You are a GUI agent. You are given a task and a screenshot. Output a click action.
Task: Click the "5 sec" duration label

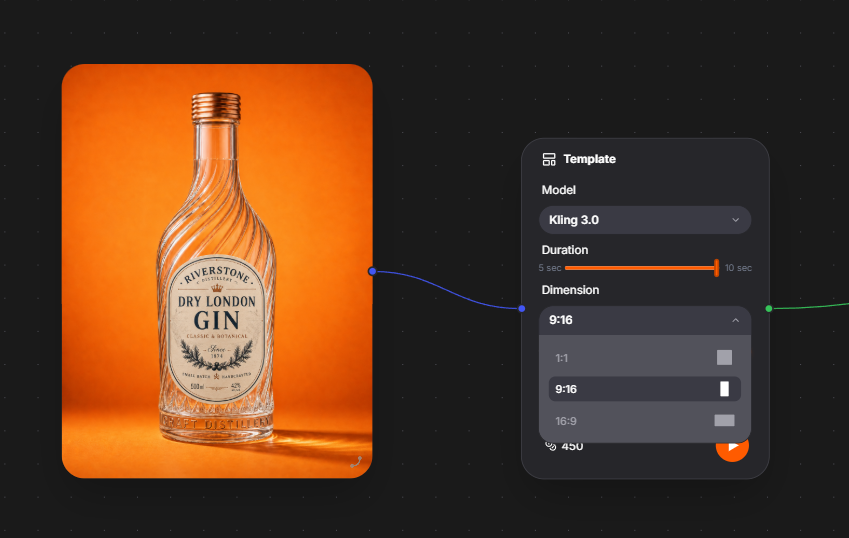(x=550, y=268)
